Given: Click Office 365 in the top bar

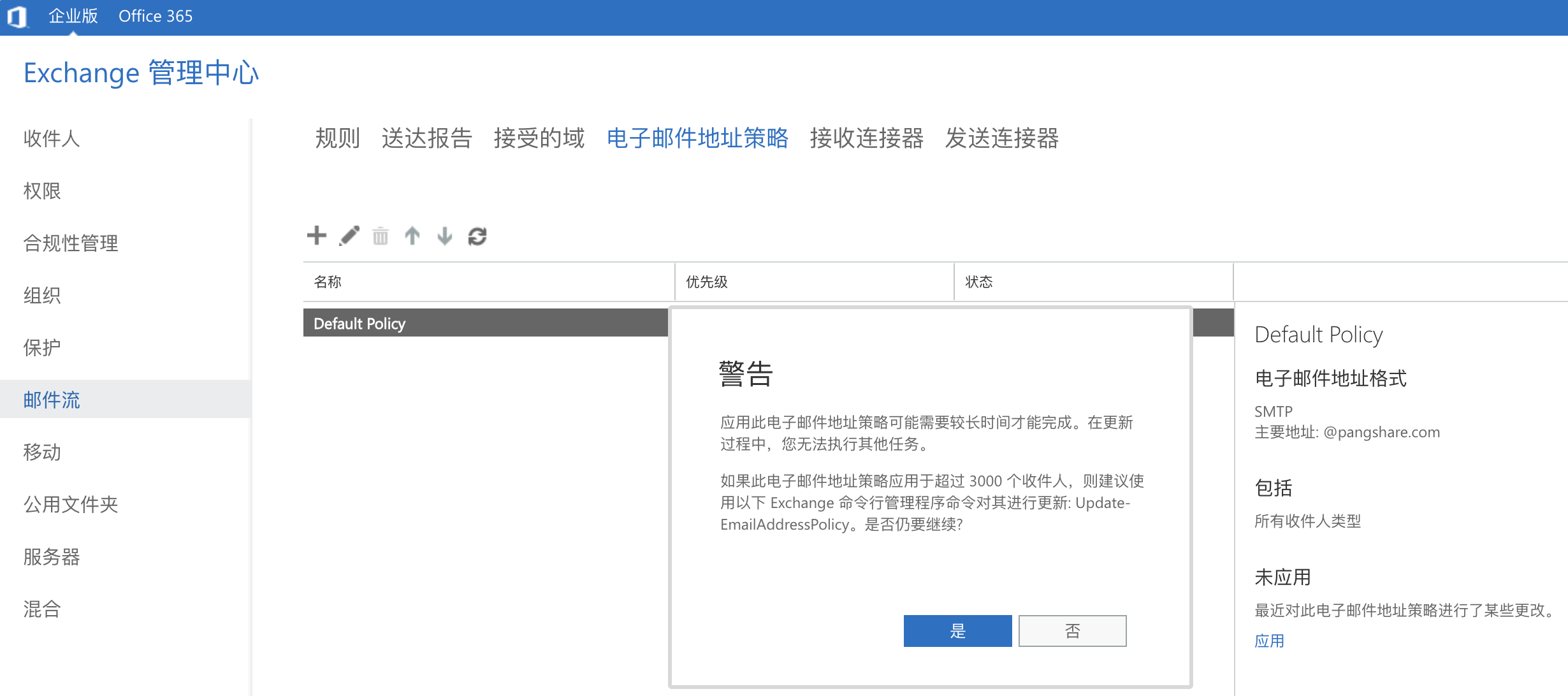Looking at the screenshot, I should [156, 17].
